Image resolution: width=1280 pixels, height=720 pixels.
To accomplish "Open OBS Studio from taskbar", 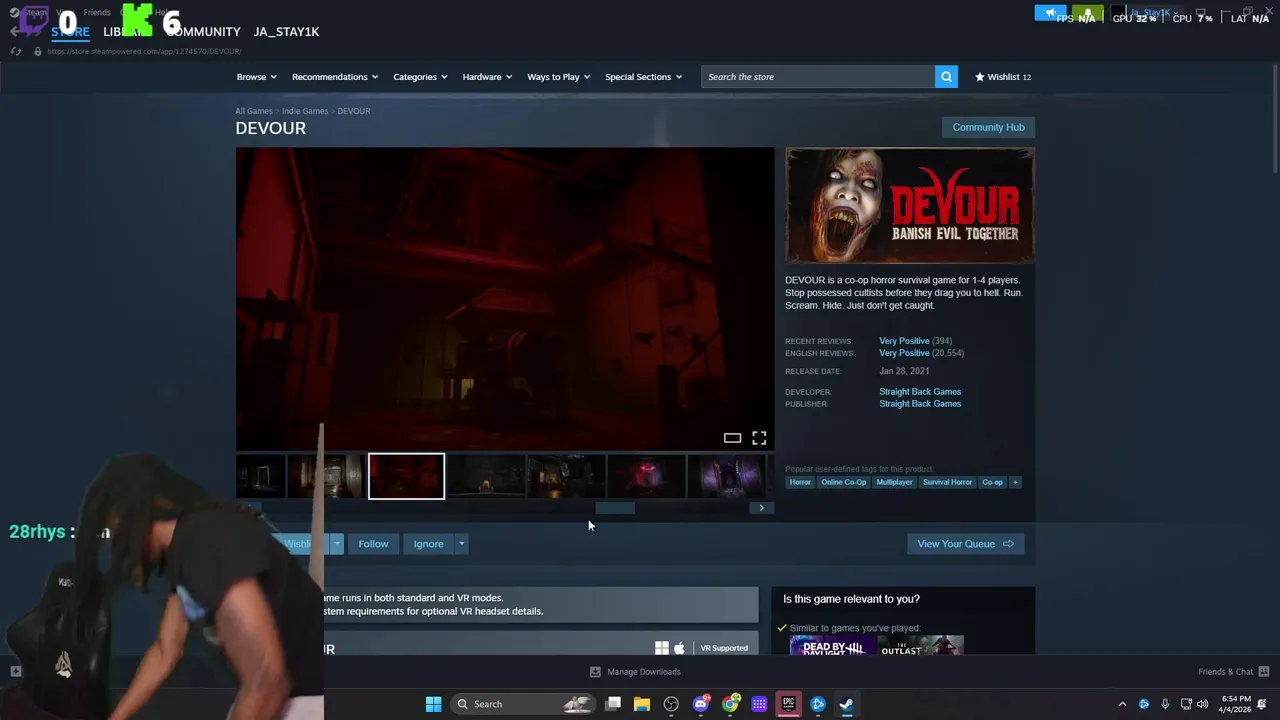I will click(x=671, y=704).
